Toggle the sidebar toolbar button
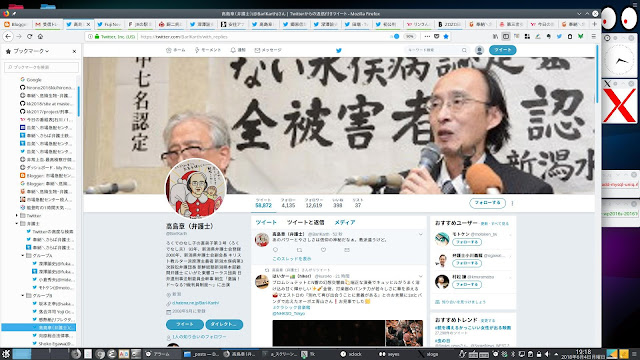The width and height of the screenshot is (640, 360). 506,36
